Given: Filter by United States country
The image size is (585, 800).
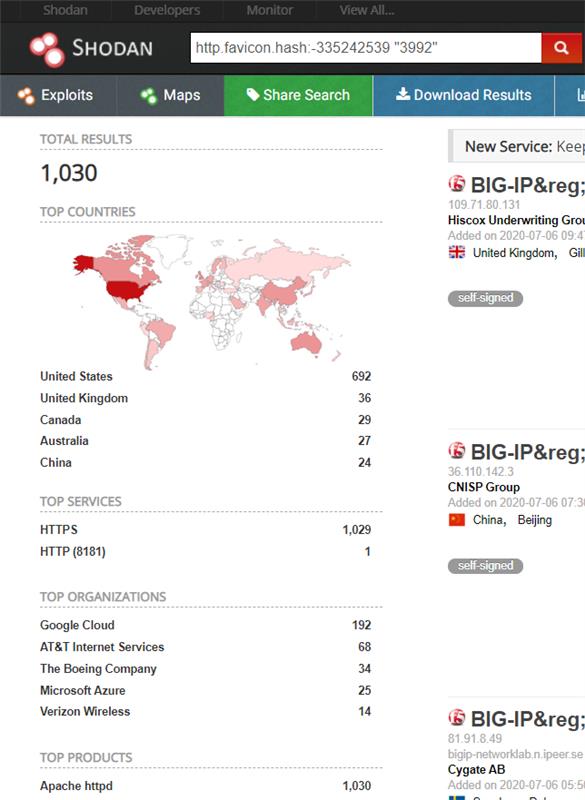Looking at the screenshot, I should pos(77,377).
